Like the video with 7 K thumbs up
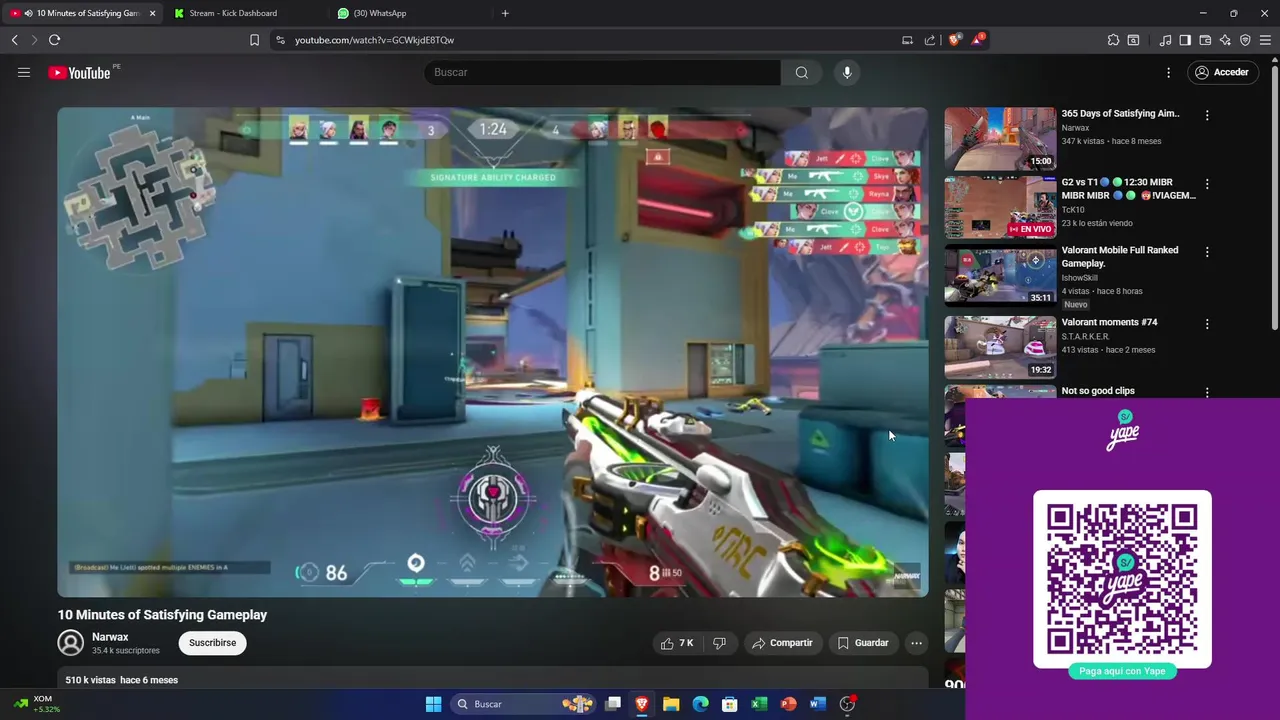This screenshot has width=1280, height=720. [x=677, y=643]
